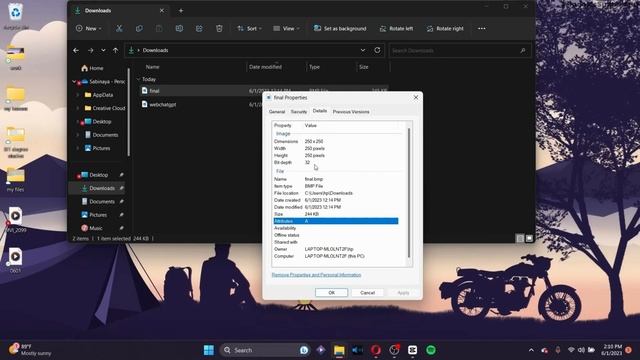
Task: Open the Sort options dropdown
Action: tap(249, 29)
